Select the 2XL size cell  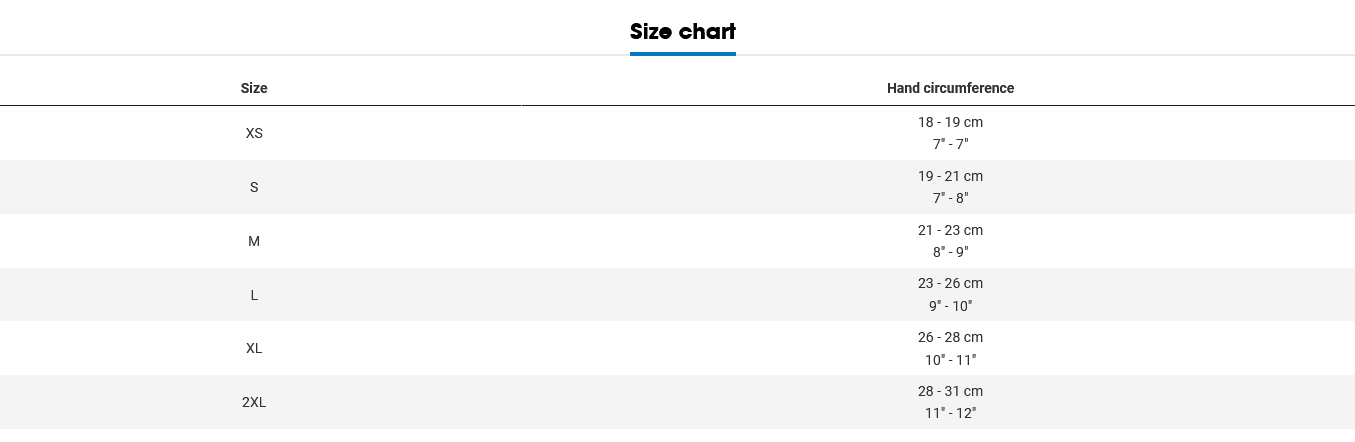[254, 402]
